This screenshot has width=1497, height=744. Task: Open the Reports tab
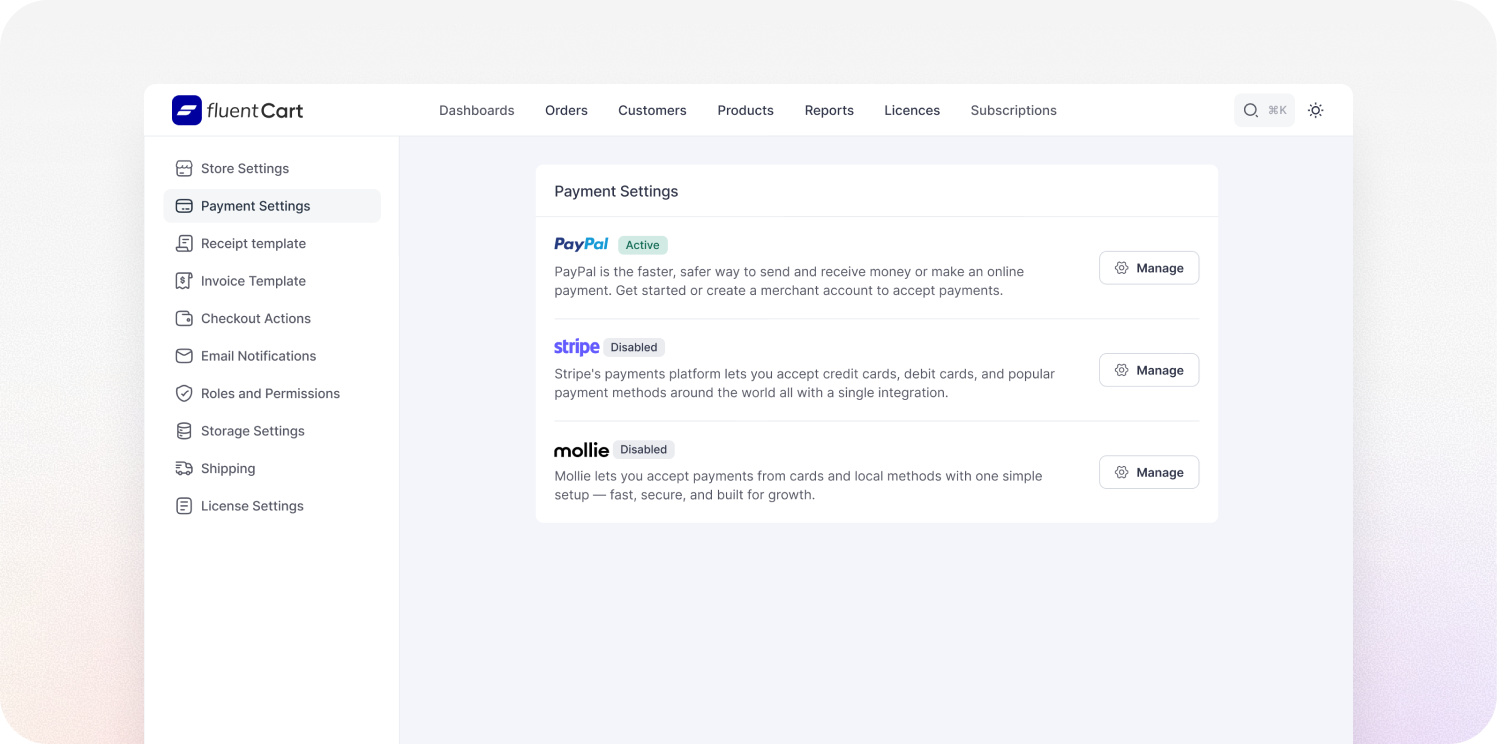point(829,111)
